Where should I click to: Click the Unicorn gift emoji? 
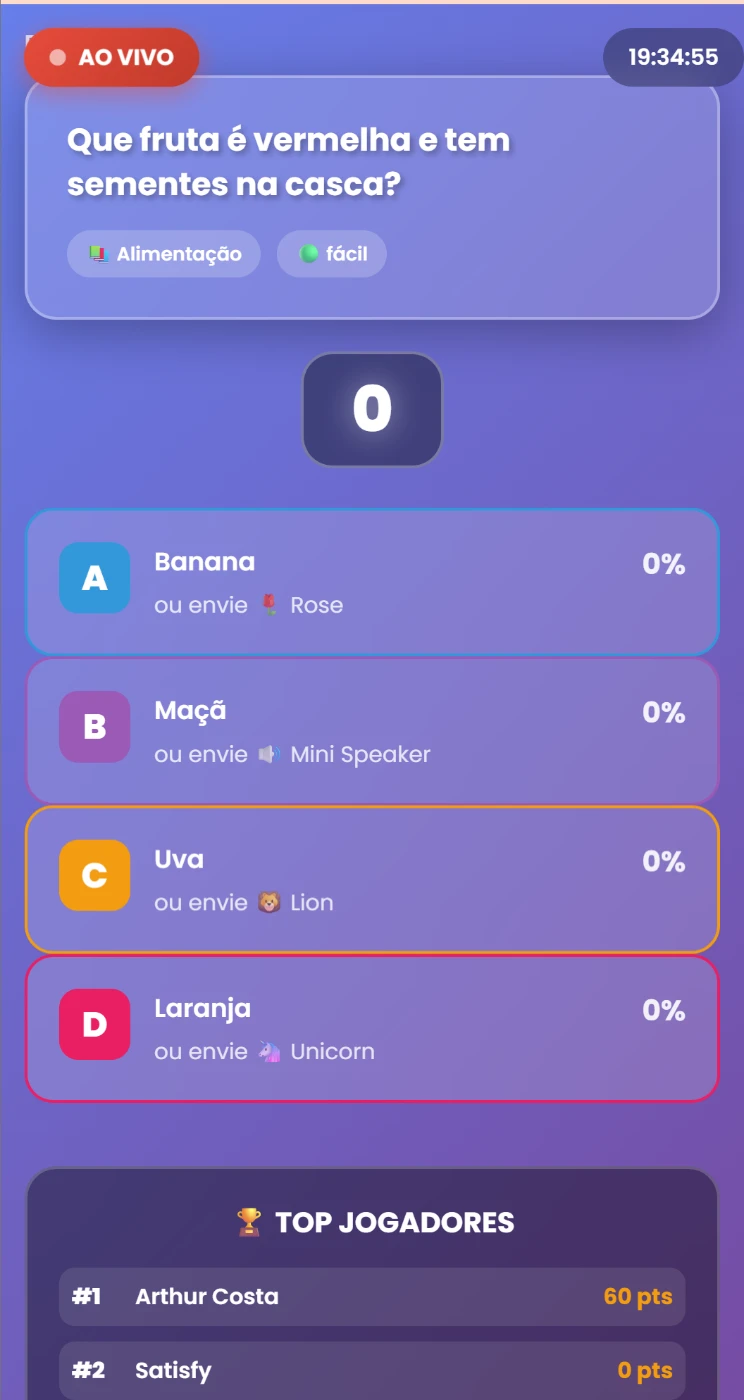(x=269, y=1052)
